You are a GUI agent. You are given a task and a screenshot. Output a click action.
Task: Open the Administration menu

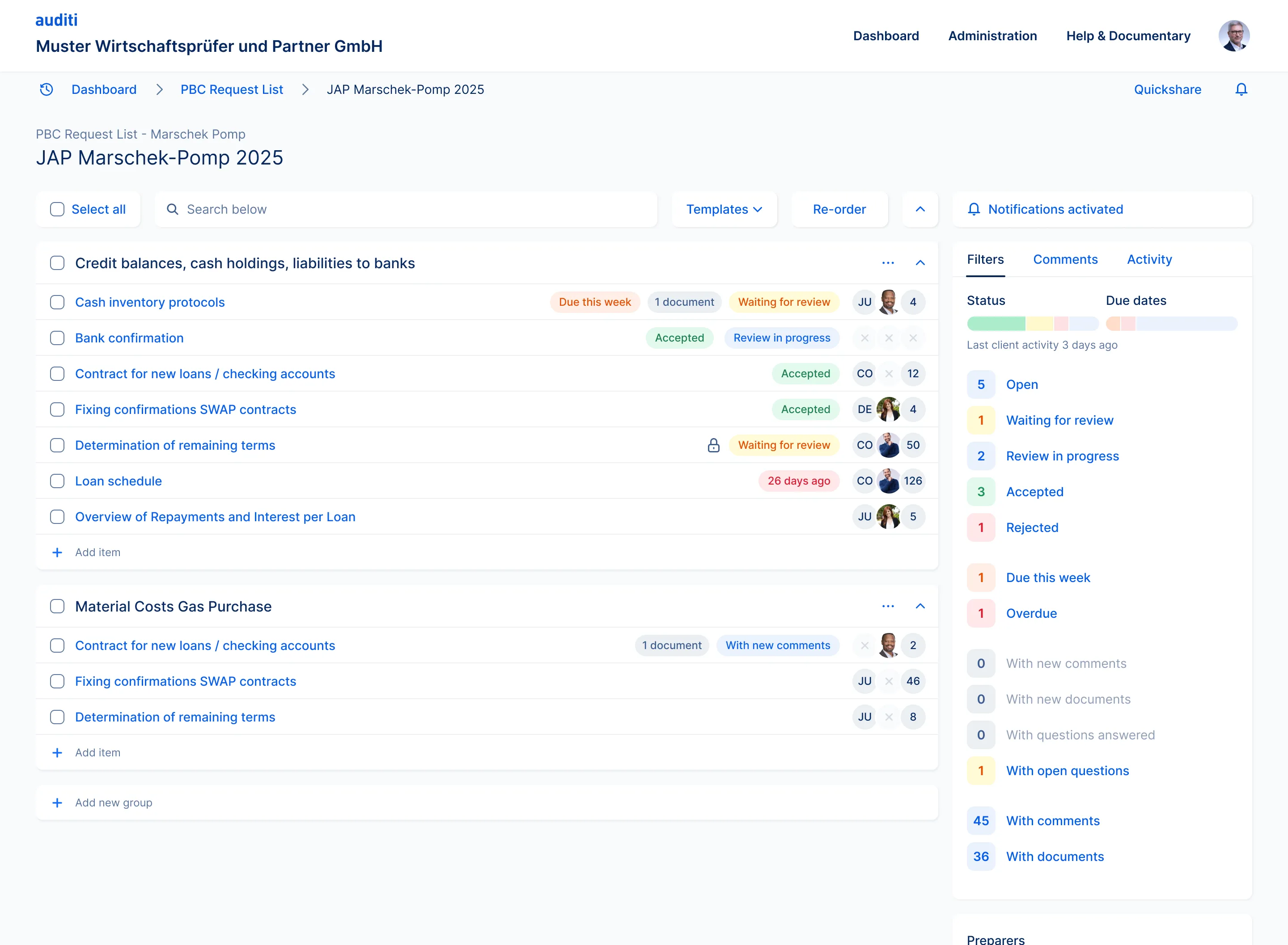click(992, 36)
